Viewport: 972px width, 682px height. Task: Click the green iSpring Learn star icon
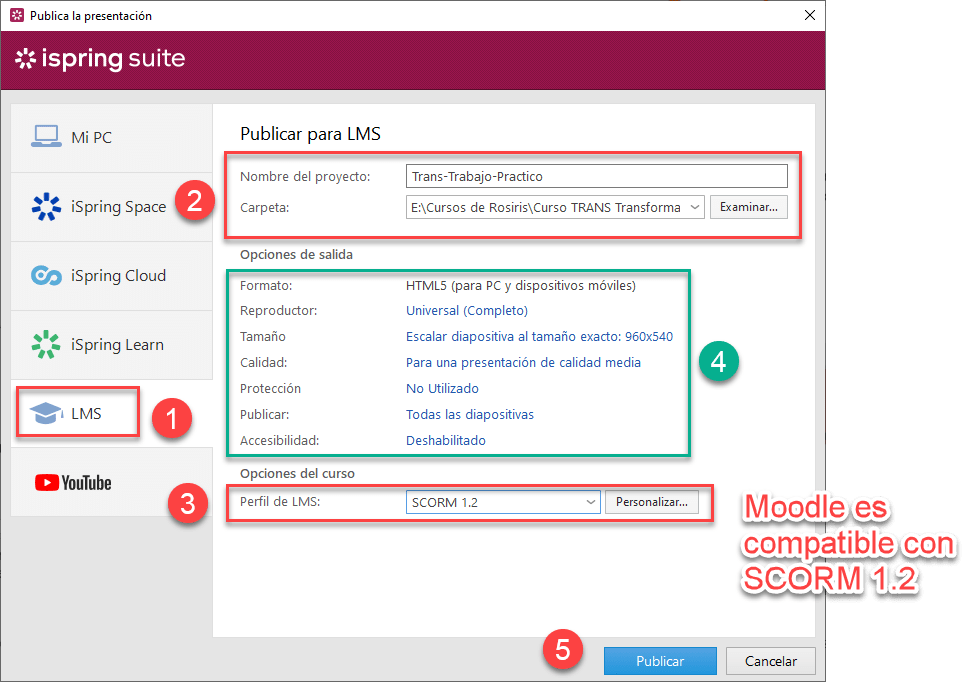pyautogui.click(x=46, y=345)
